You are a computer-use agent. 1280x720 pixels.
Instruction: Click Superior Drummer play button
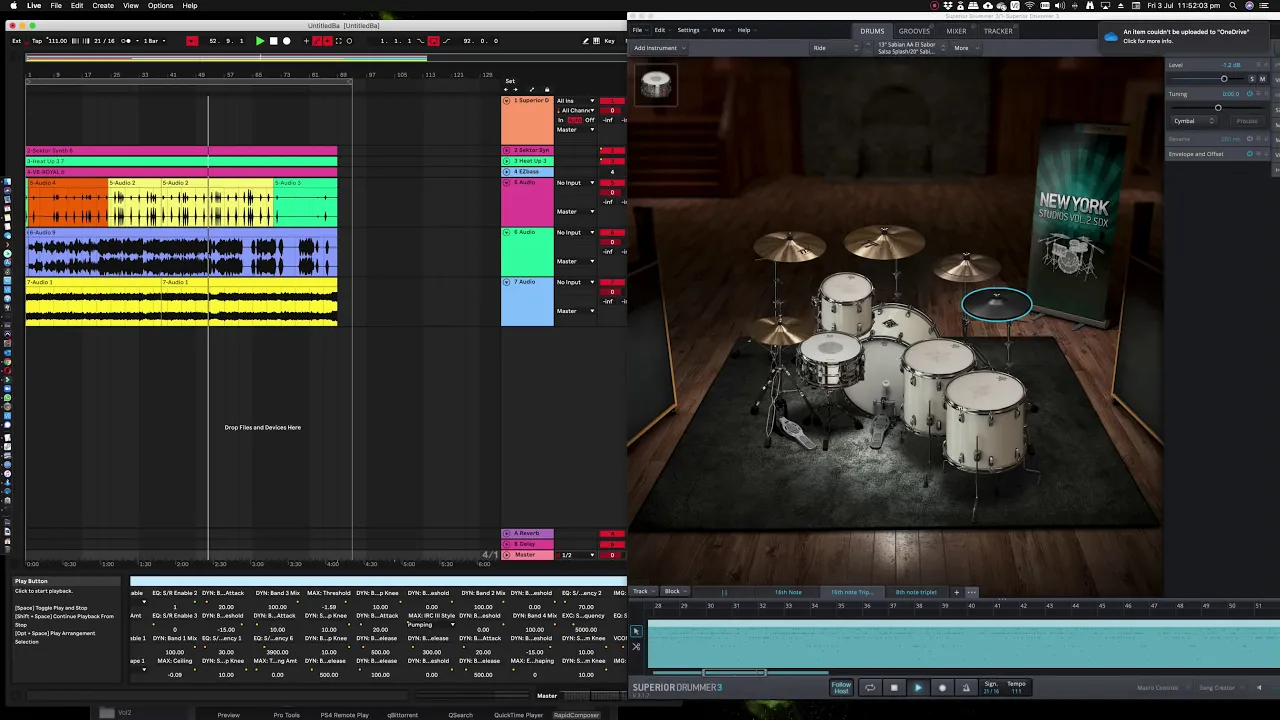tap(918, 688)
